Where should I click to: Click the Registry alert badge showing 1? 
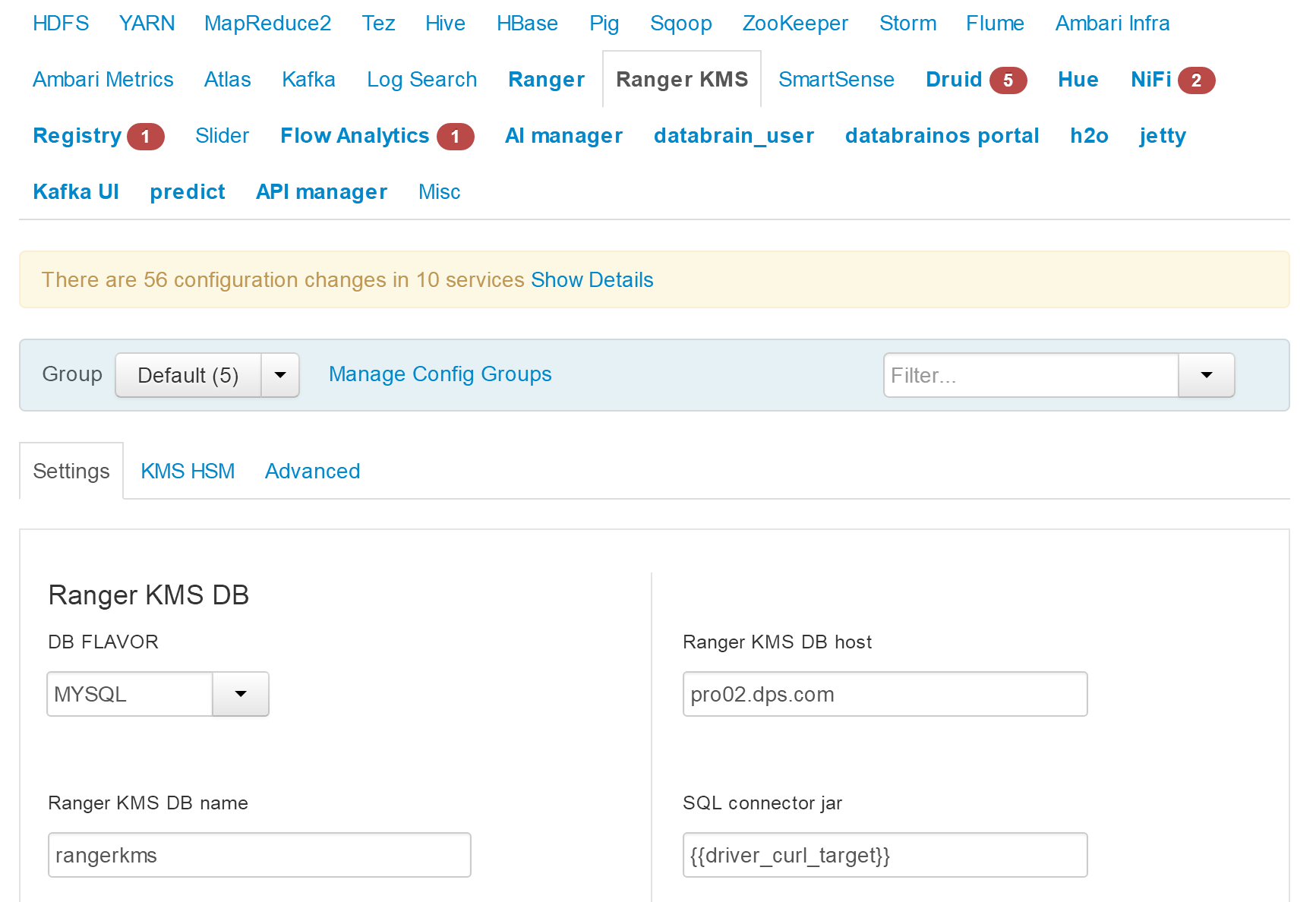tap(146, 137)
